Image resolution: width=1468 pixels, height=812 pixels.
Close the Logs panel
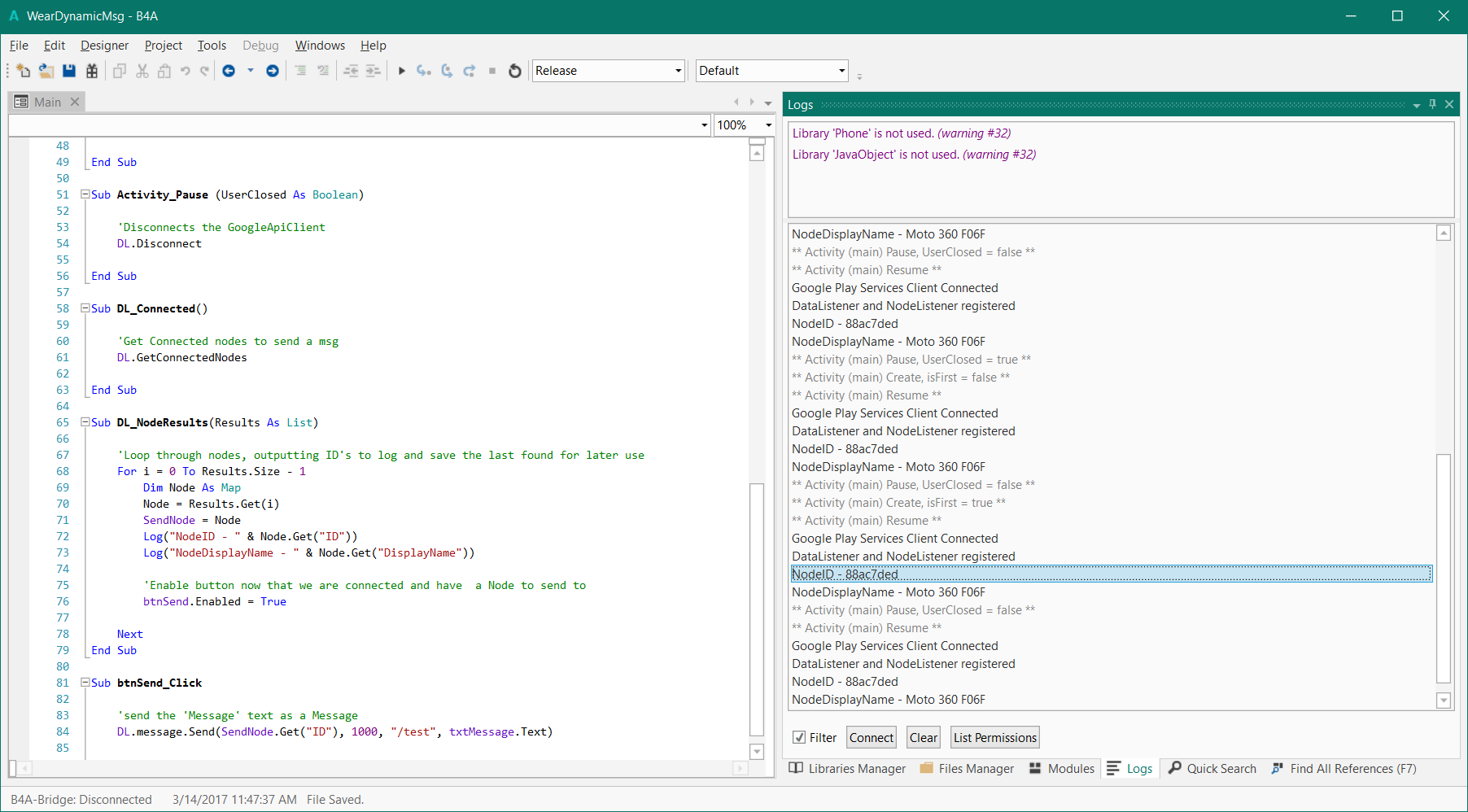tap(1449, 104)
